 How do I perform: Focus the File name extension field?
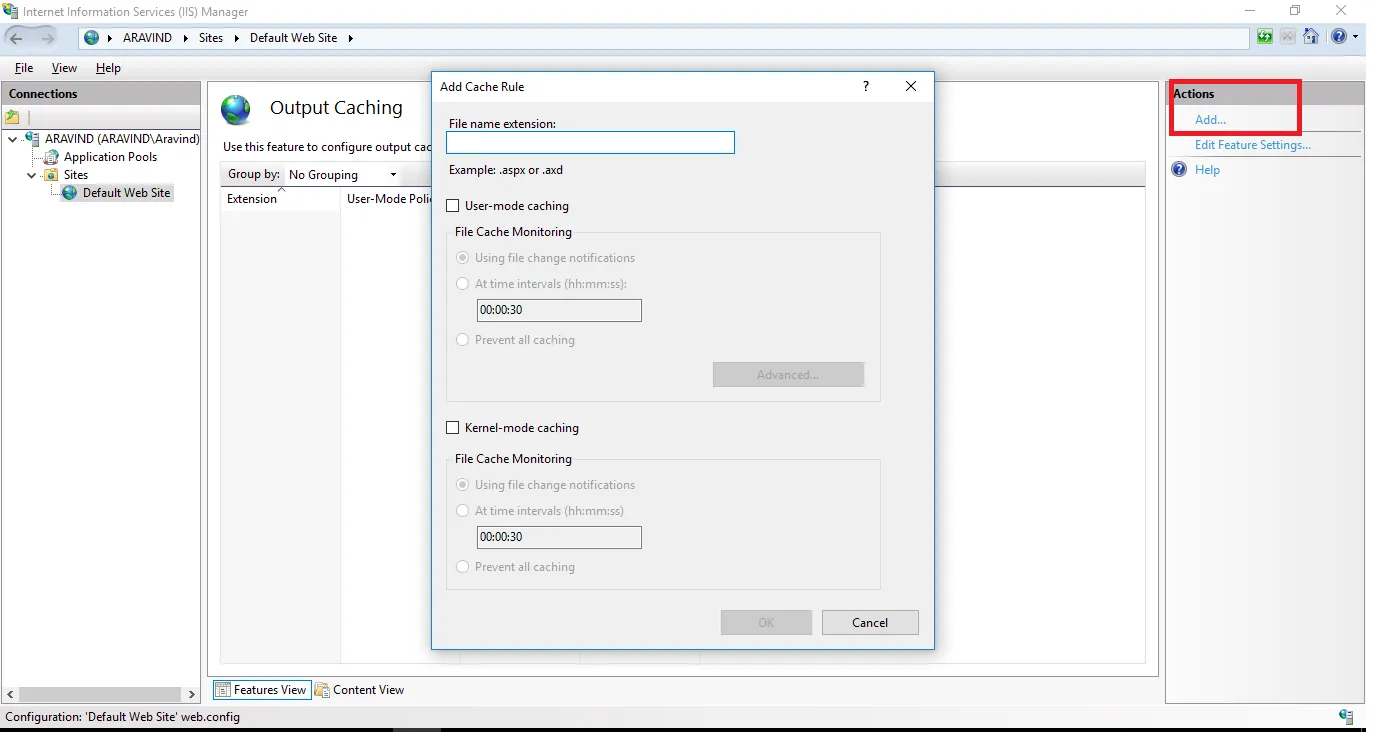tap(591, 143)
